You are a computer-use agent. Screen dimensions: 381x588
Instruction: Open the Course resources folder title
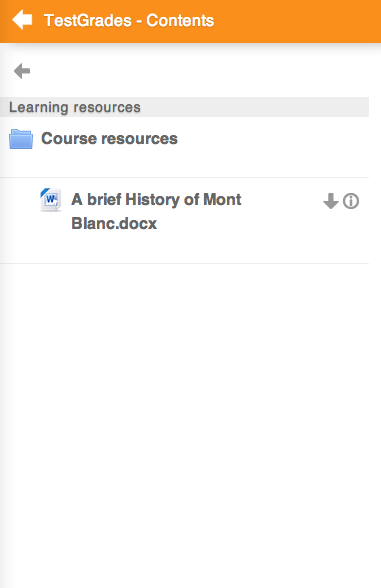pos(109,139)
